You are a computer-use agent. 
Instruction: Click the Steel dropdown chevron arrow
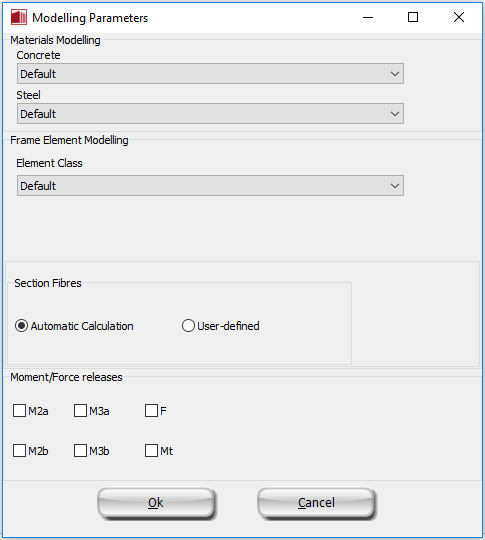395,114
